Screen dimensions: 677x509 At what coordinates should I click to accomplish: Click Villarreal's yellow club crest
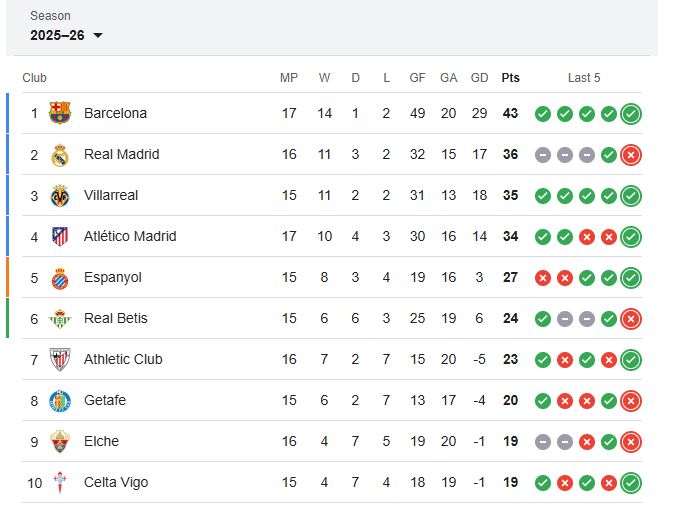tap(60, 195)
